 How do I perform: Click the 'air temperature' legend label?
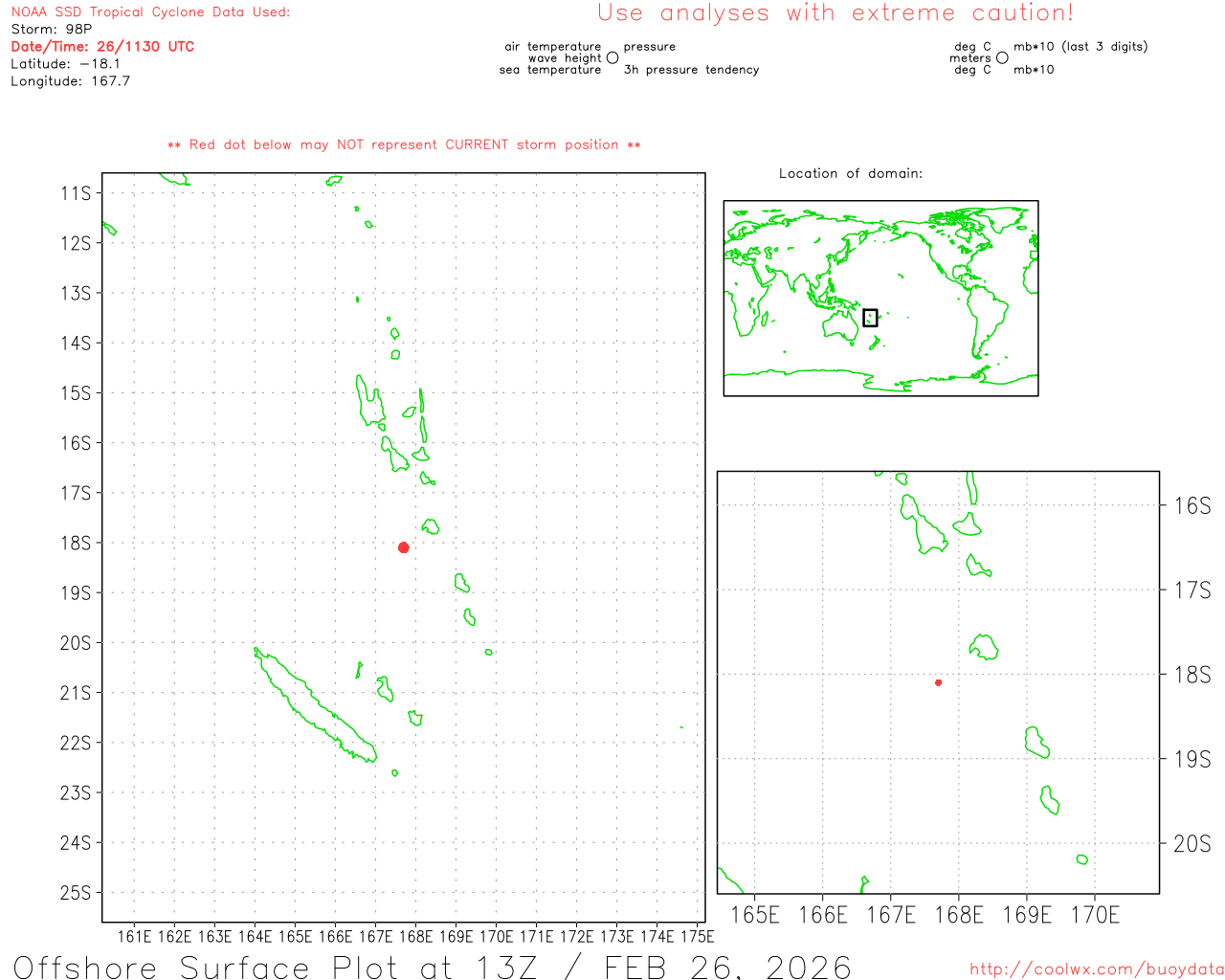click(553, 47)
